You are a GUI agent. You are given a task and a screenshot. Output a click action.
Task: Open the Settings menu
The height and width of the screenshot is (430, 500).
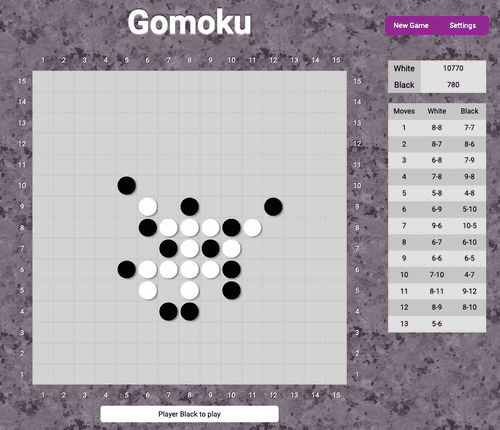point(463,25)
